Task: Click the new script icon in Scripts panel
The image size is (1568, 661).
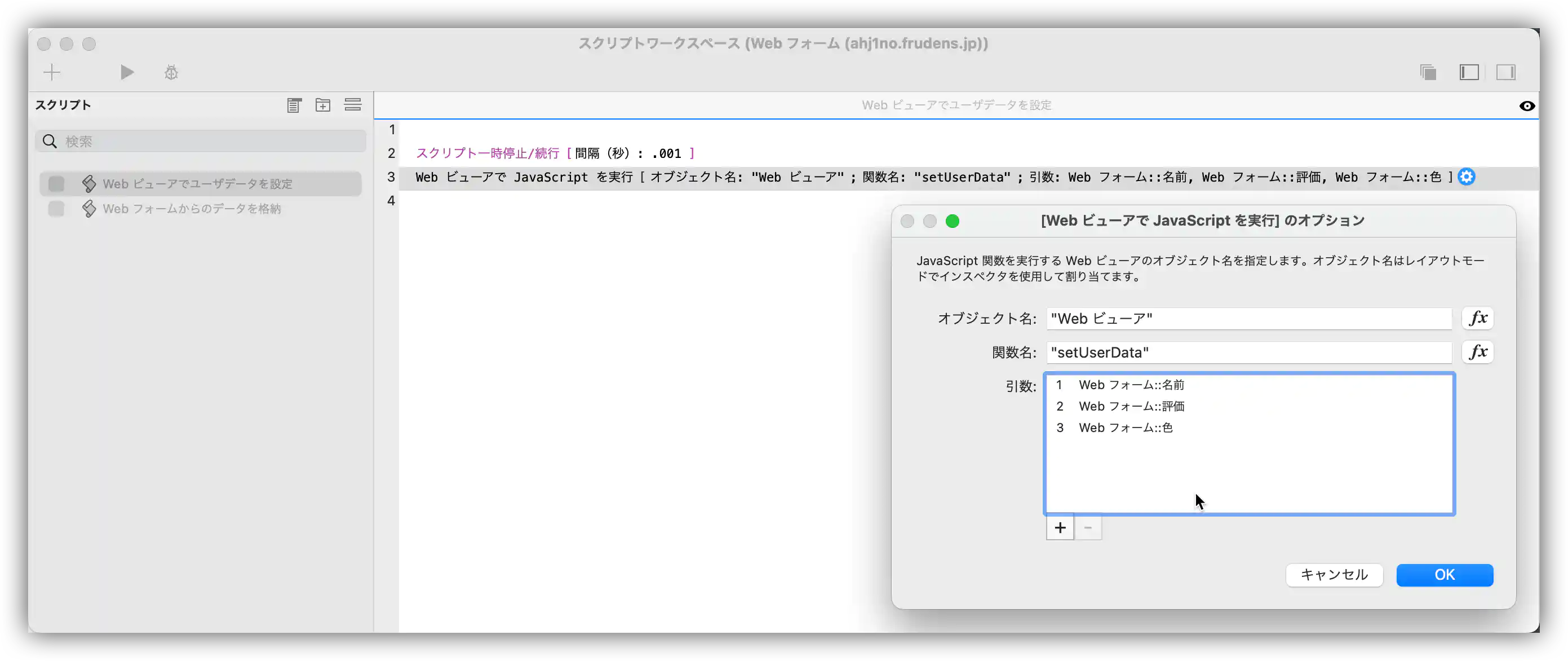Action: (294, 105)
